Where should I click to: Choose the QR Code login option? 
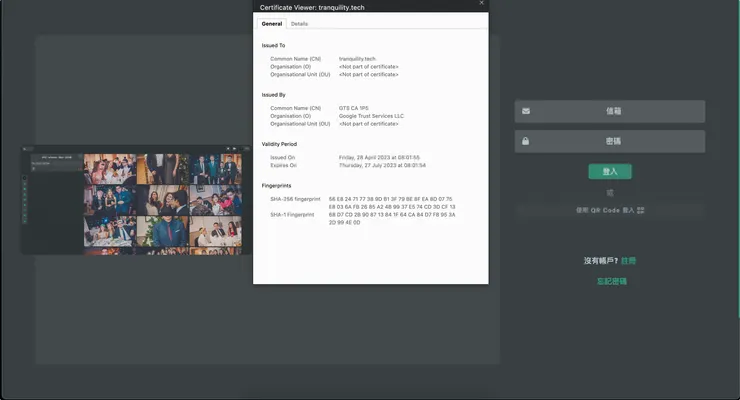[610, 210]
